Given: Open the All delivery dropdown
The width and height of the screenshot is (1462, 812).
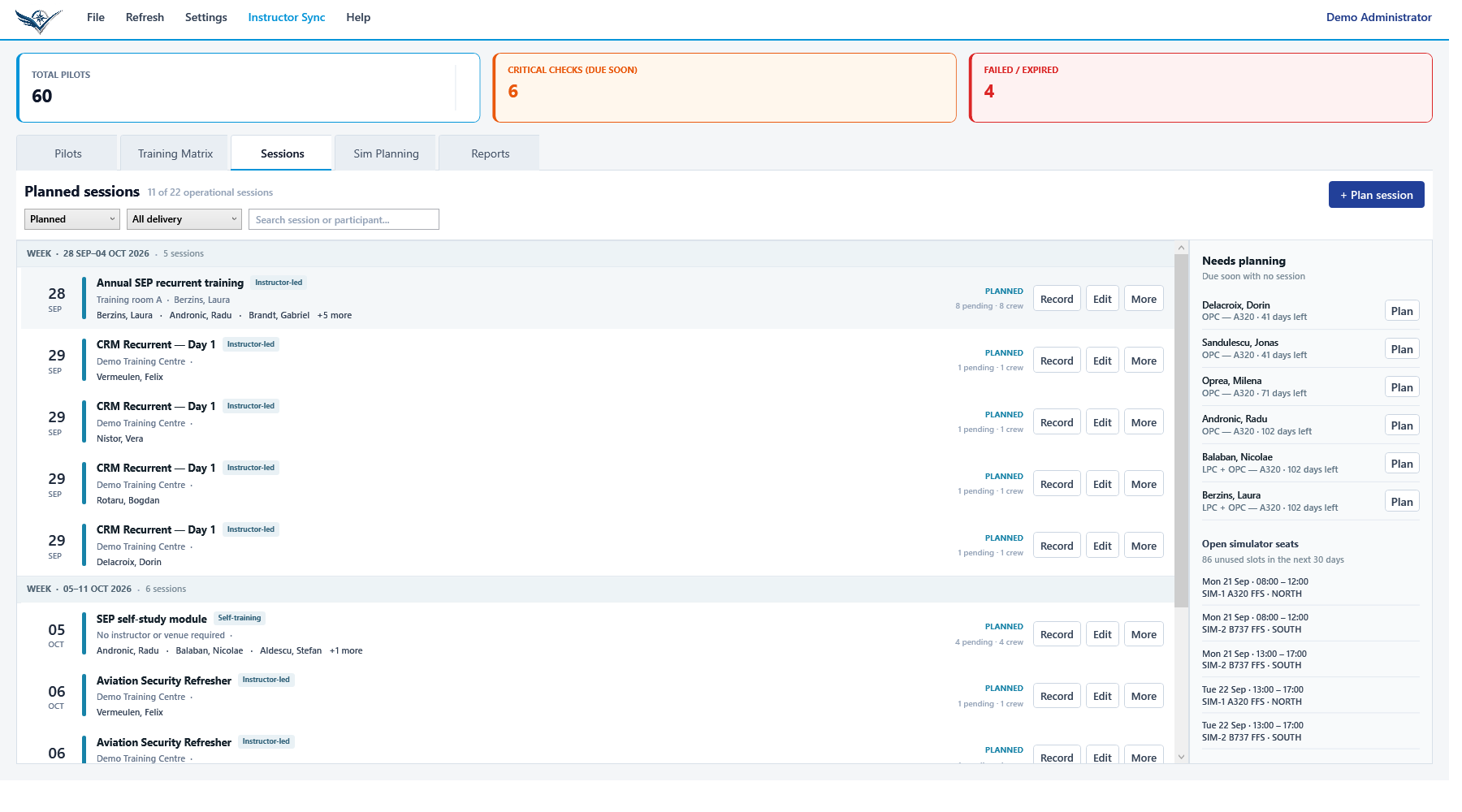Looking at the screenshot, I should pos(184,219).
